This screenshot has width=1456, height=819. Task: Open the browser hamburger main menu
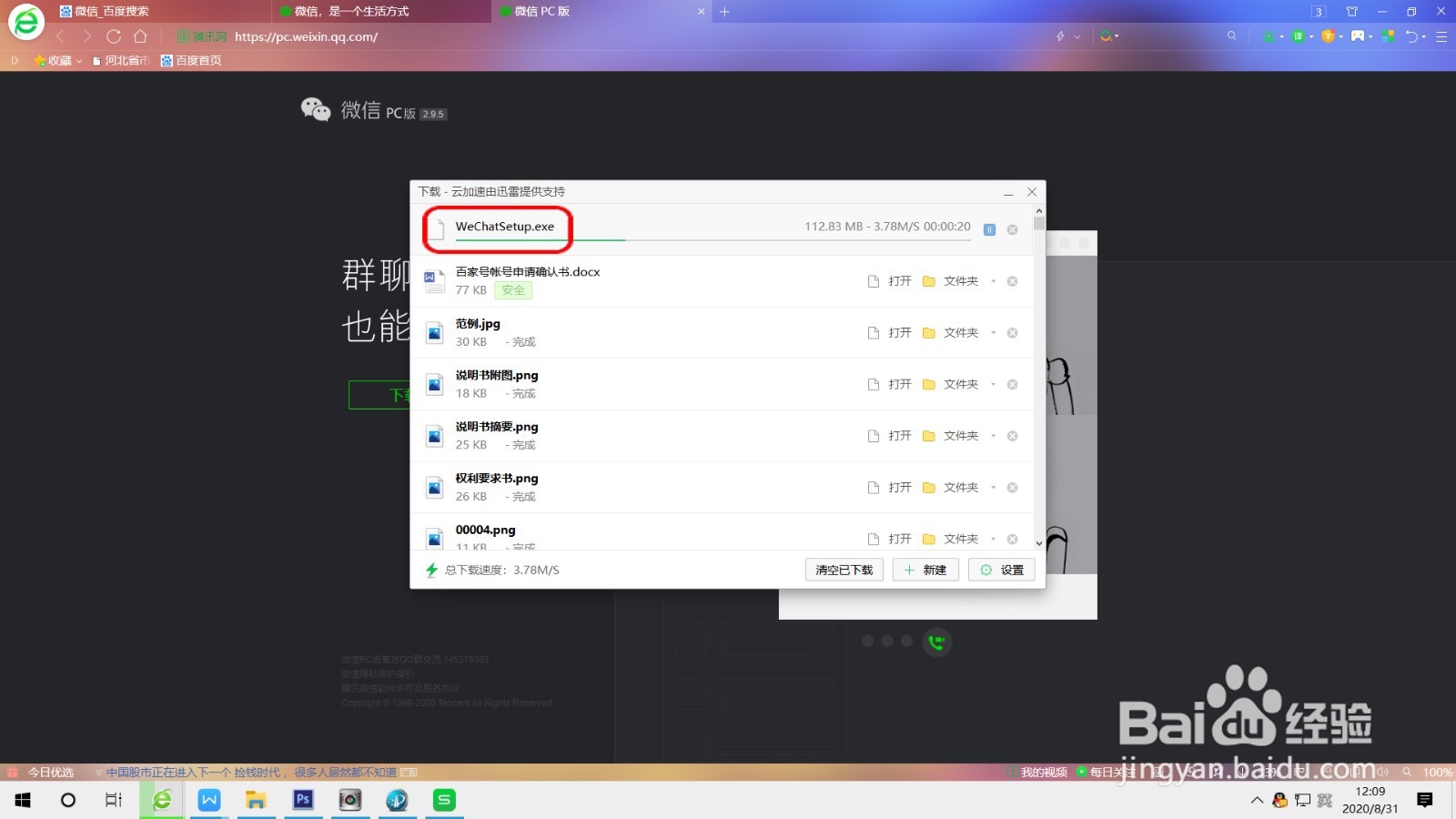pos(1441,36)
